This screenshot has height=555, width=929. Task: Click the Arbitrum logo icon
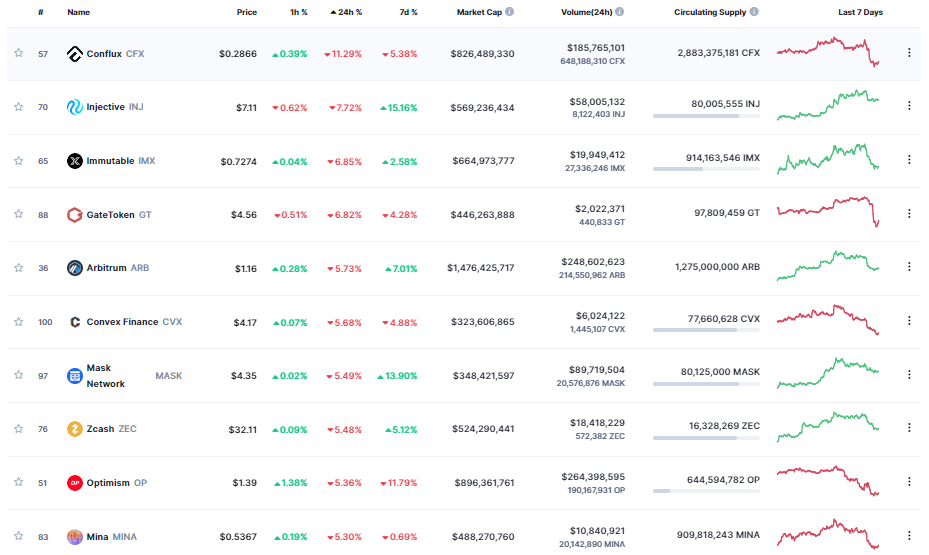click(x=74, y=268)
